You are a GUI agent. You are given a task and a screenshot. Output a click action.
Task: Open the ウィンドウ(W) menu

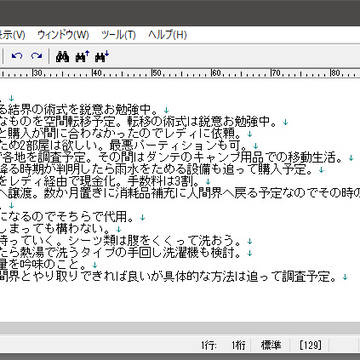(63, 35)
